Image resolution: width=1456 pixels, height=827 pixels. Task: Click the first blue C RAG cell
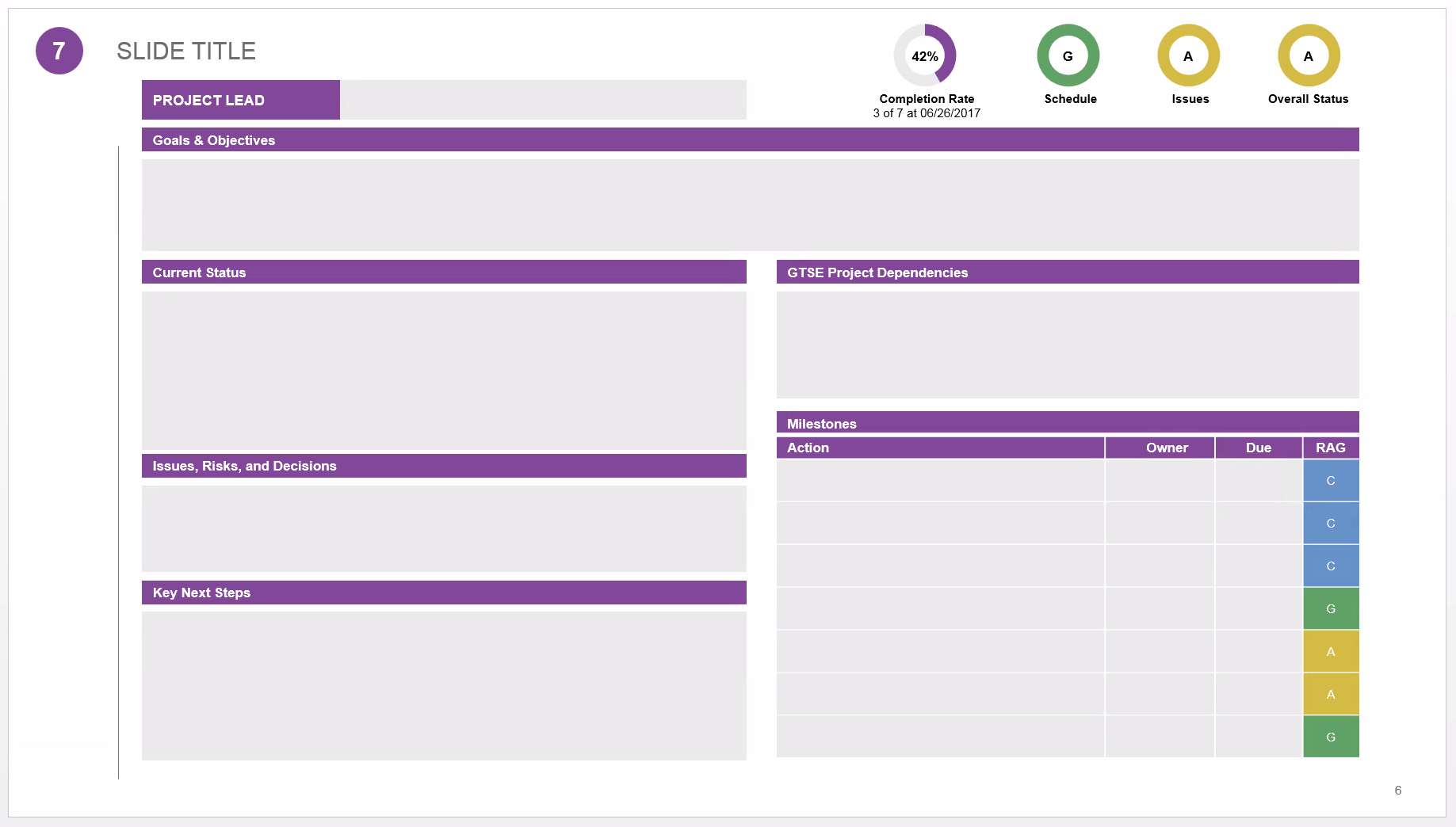[1331, 480]
